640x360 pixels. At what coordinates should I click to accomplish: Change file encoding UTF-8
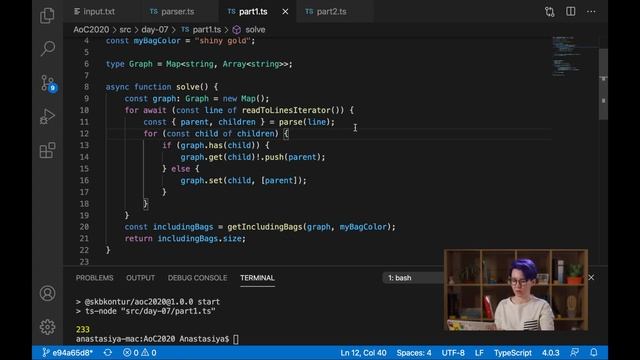(453, 353)
